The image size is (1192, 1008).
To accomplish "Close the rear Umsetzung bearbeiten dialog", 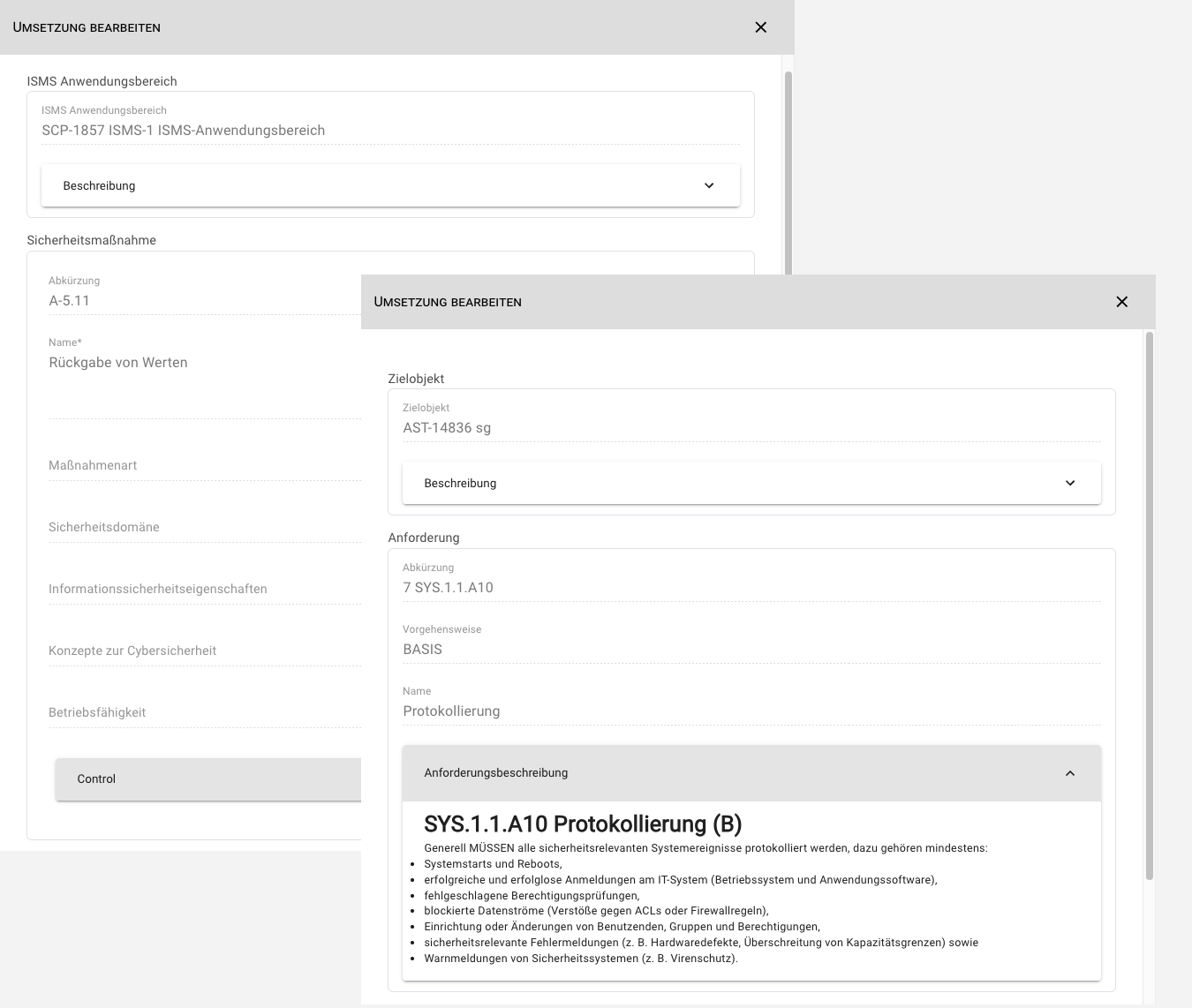I will (x=760, y=27).
